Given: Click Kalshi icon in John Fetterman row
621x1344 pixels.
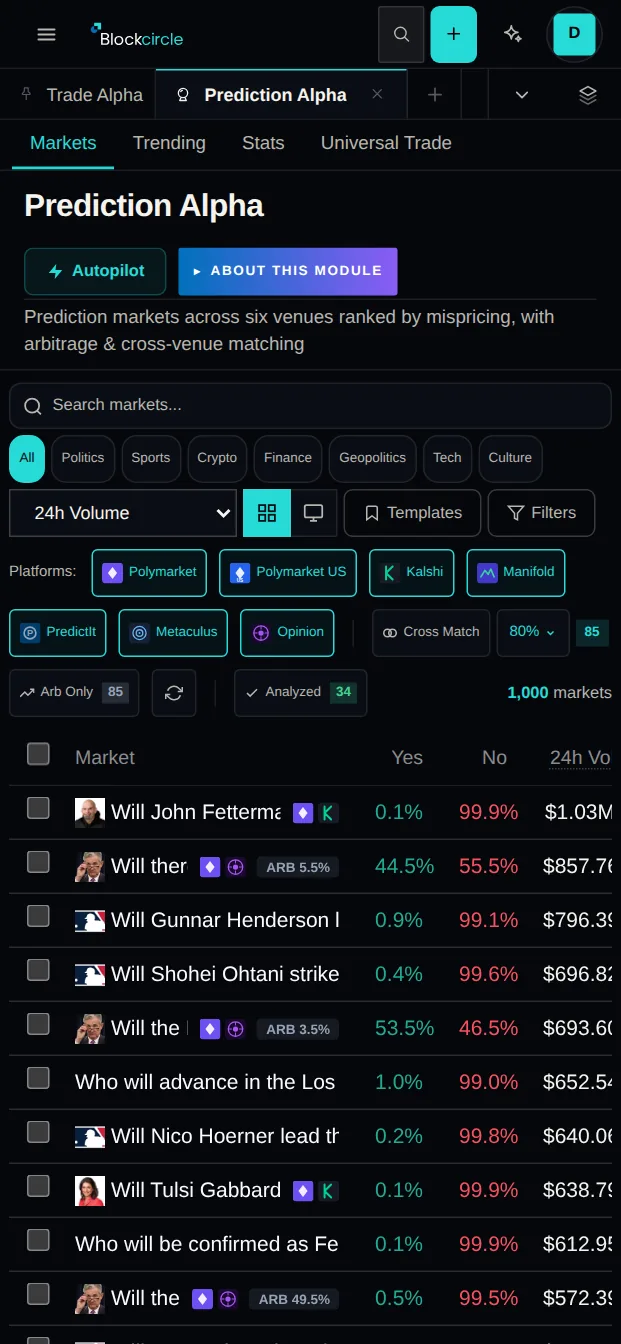Looking at the screenshot, I should 328,813.
